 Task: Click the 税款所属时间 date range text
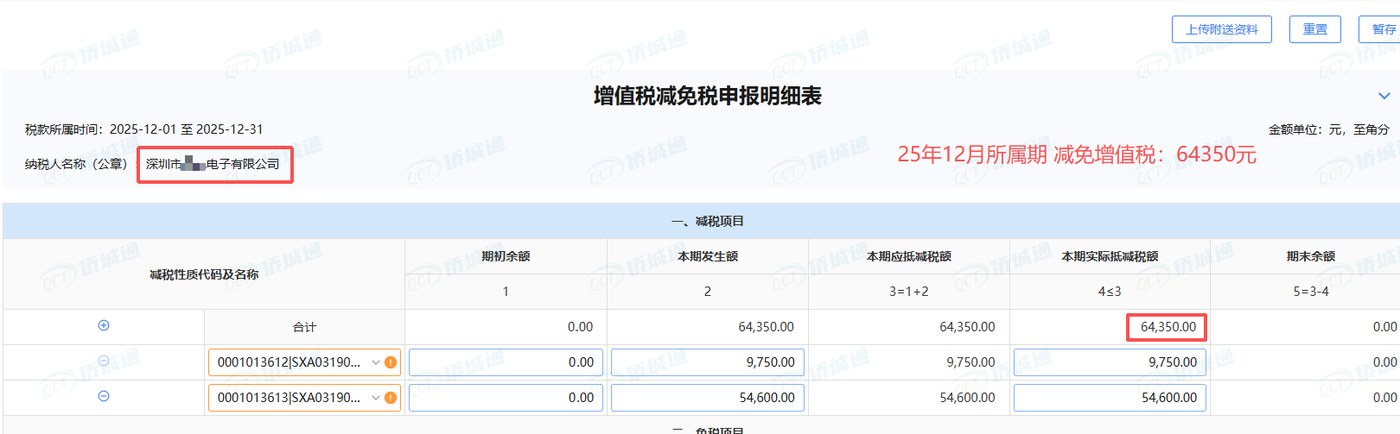(x=144, y=130)
